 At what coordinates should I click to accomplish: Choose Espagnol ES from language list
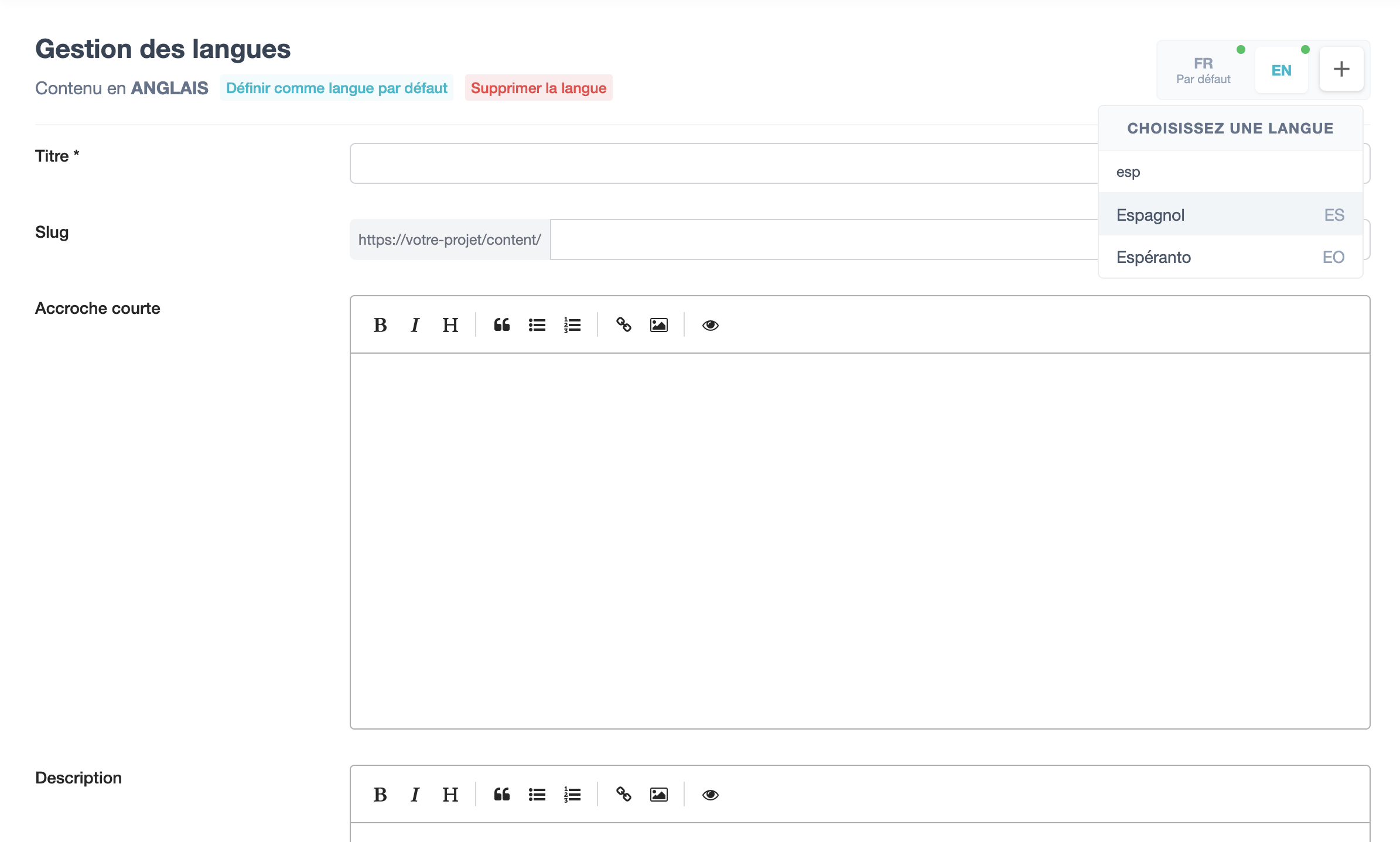[x=1230, y=215]
